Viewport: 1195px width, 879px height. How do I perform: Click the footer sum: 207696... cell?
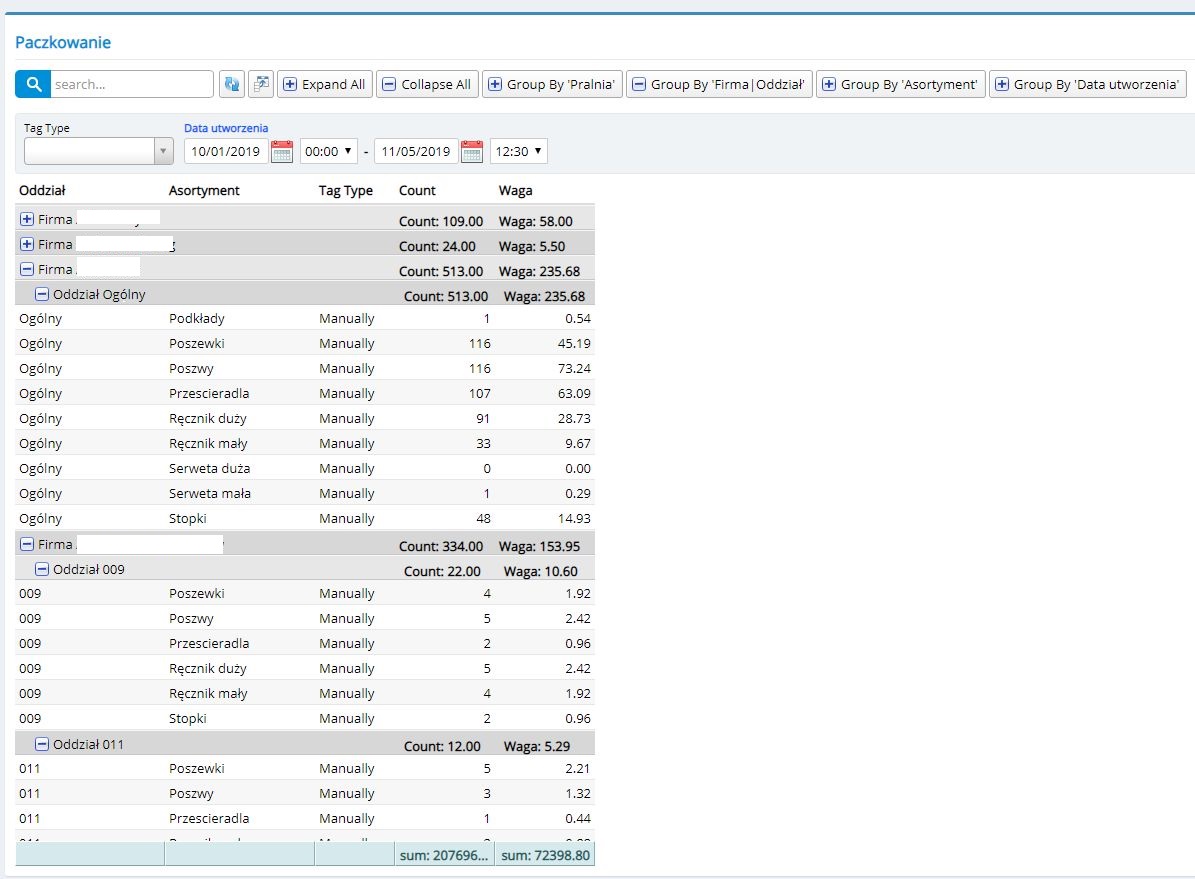click(x=444, y=855)
